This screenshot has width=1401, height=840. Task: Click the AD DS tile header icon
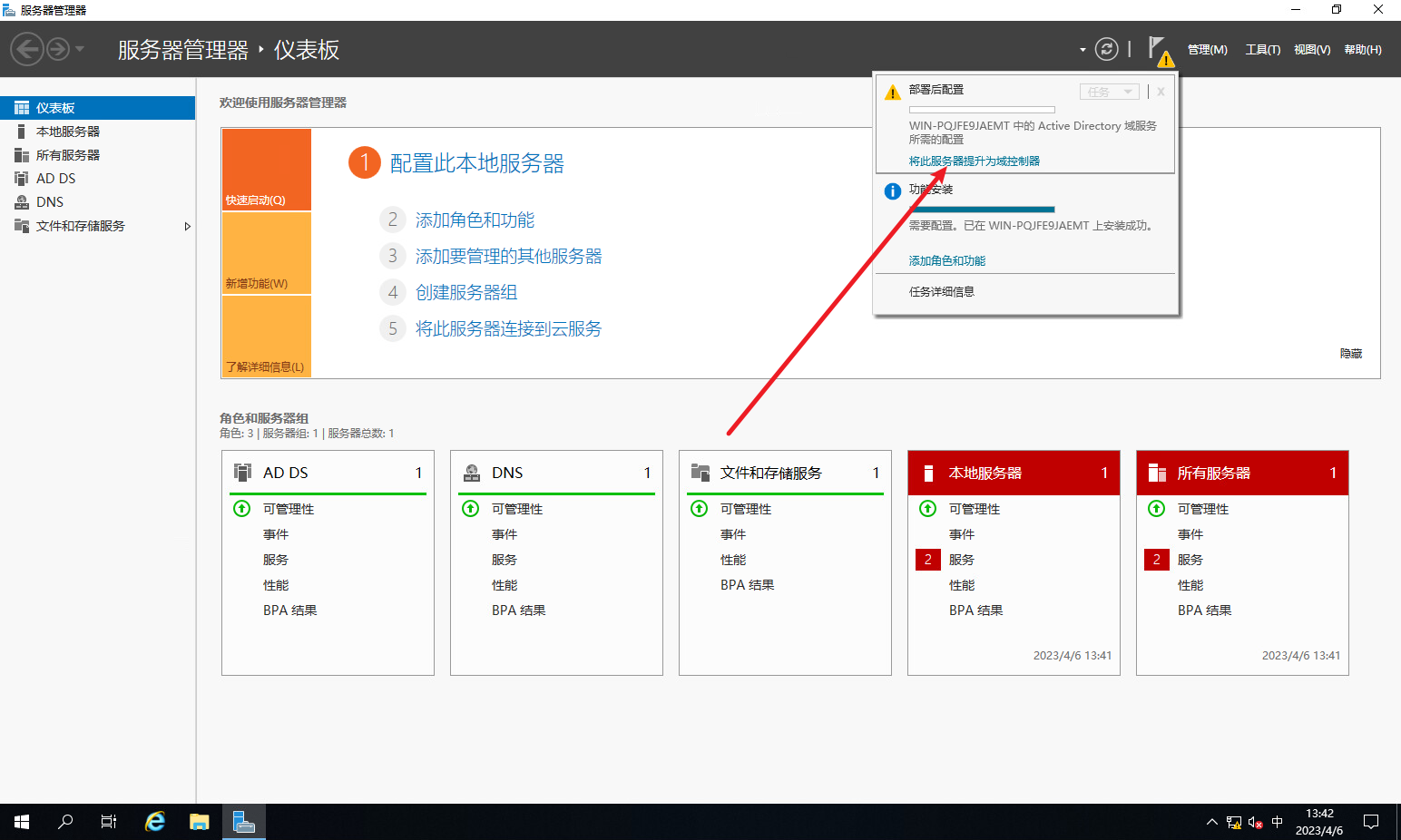(x=242, y=473)
